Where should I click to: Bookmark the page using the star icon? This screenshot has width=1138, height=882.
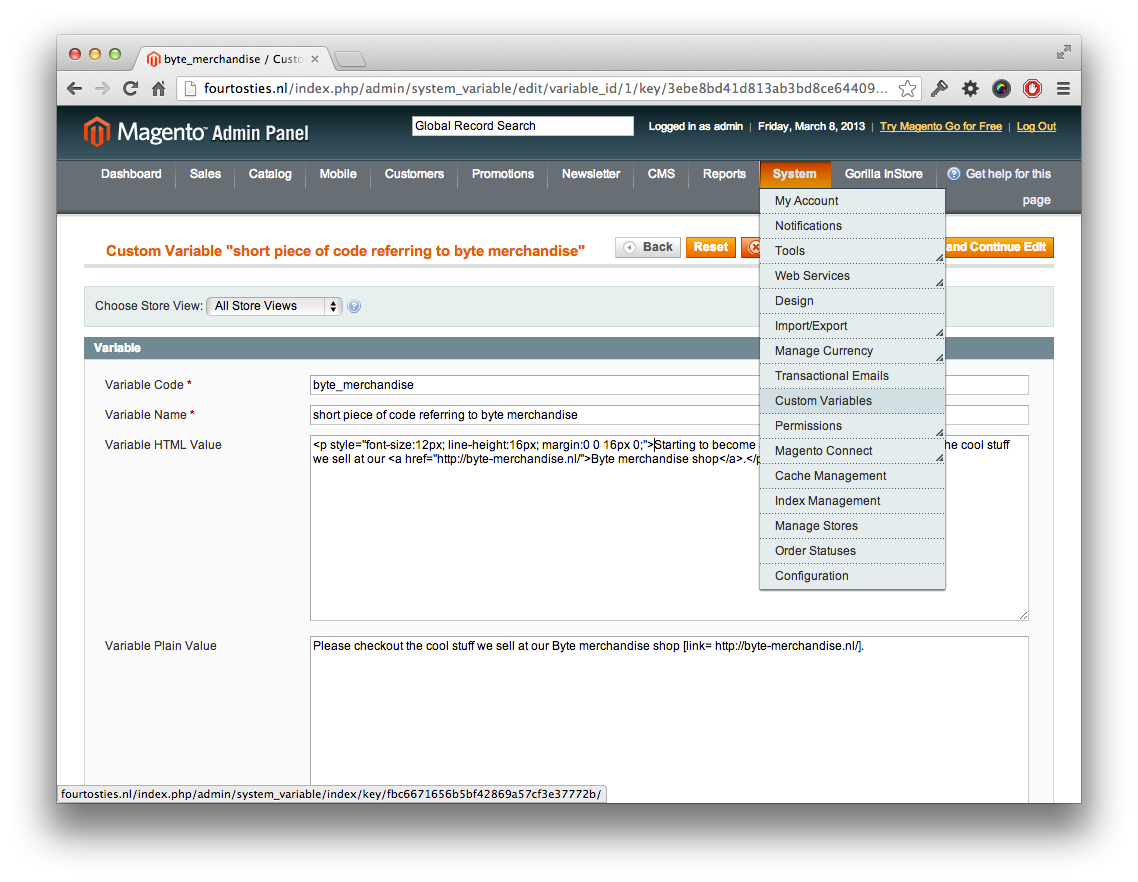pos(907,88)
